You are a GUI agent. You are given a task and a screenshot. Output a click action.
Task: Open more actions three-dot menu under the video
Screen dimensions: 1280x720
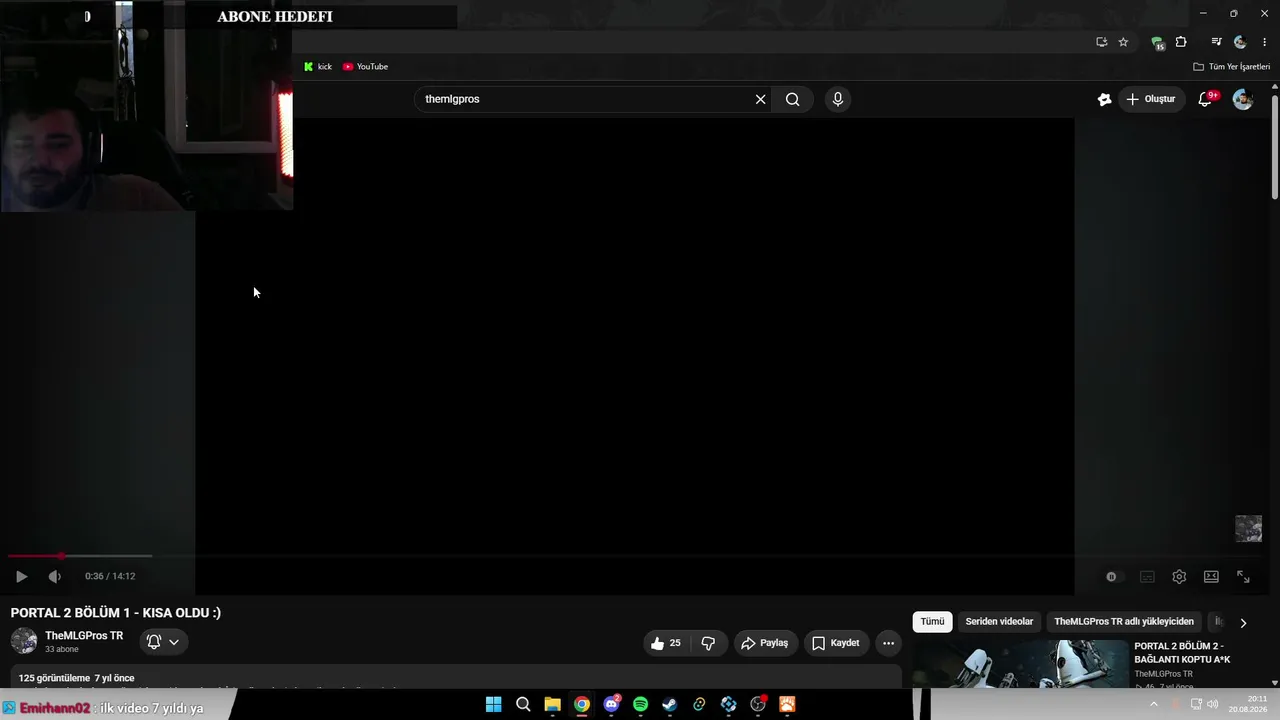(888, 643)
